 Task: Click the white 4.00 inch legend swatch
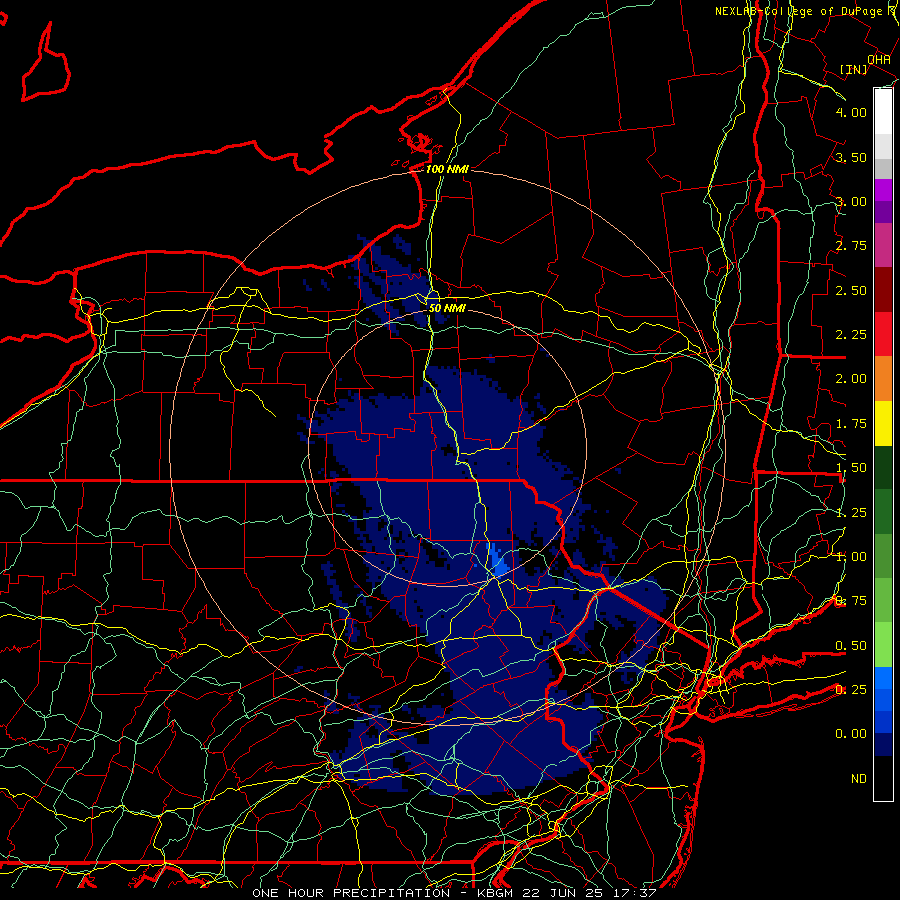(883, 112)
